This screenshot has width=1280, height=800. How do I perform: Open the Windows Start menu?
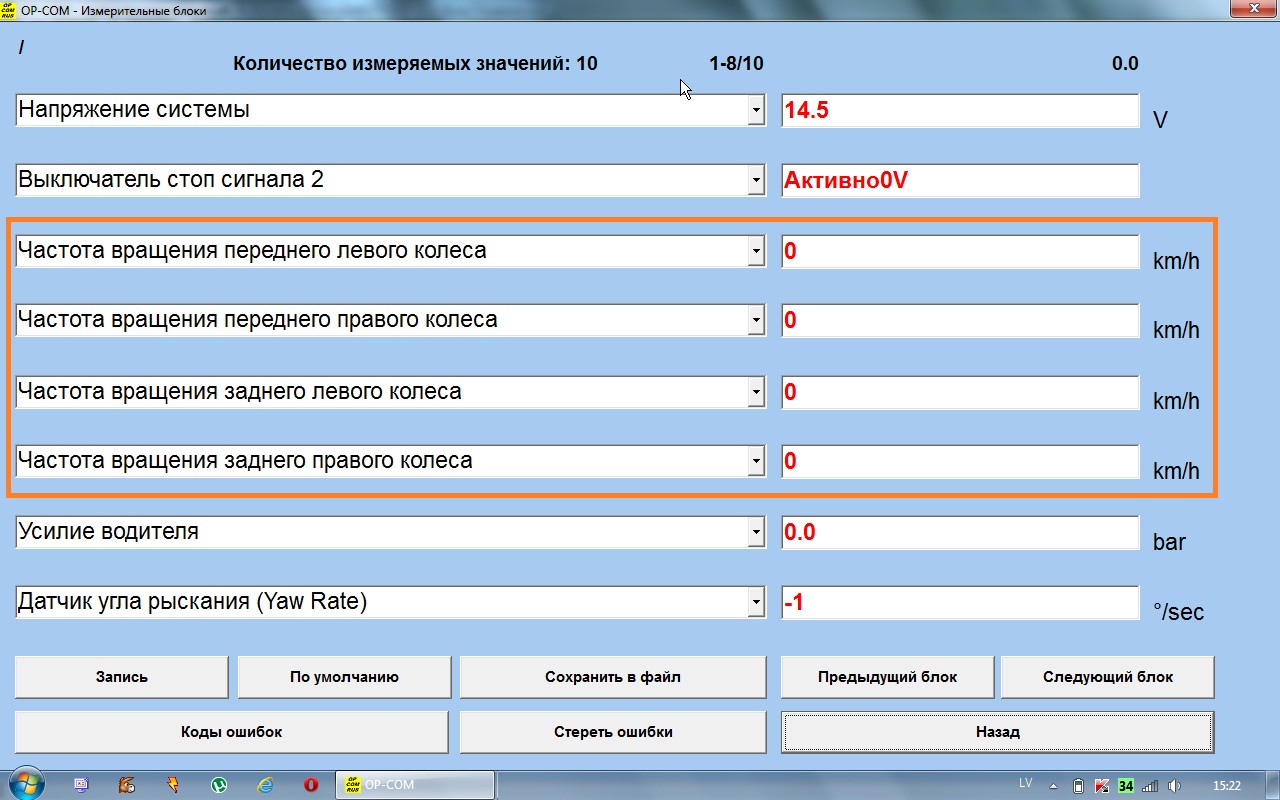[x=24, y=784]
